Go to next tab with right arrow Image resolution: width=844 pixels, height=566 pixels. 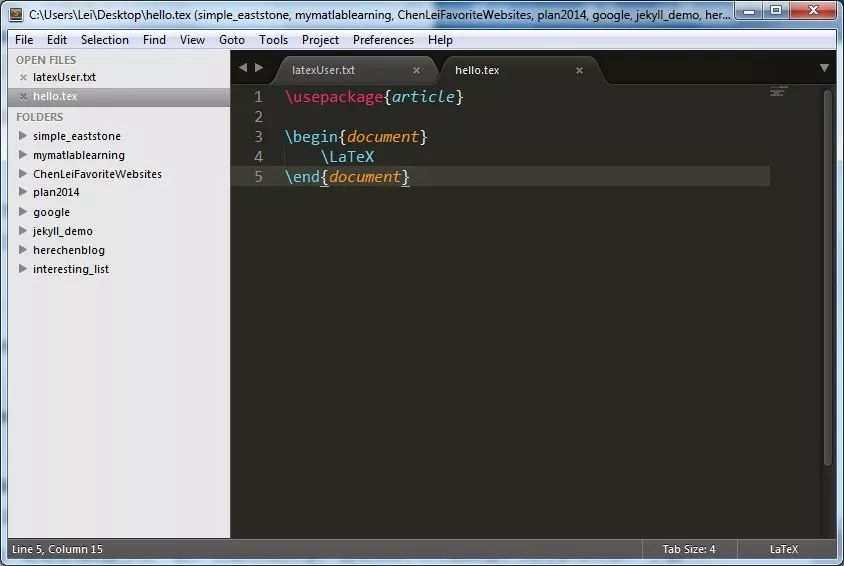(x=259, y=67)
